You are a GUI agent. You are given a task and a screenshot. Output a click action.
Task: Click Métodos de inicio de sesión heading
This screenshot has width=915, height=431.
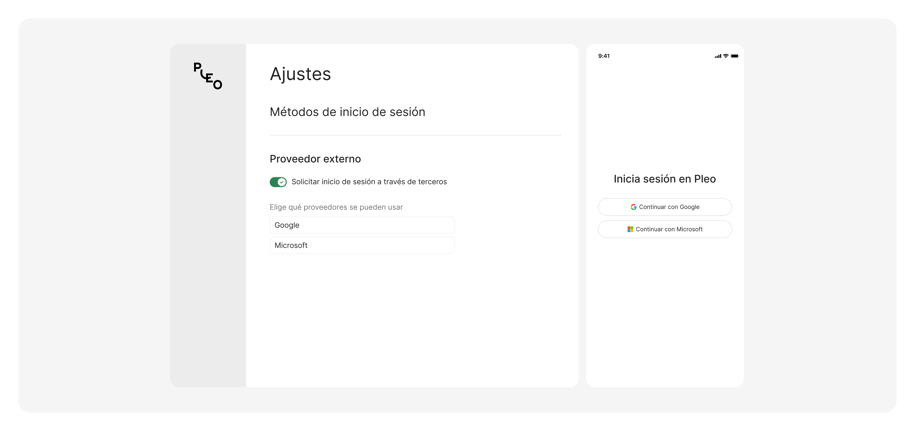[347, 112]
